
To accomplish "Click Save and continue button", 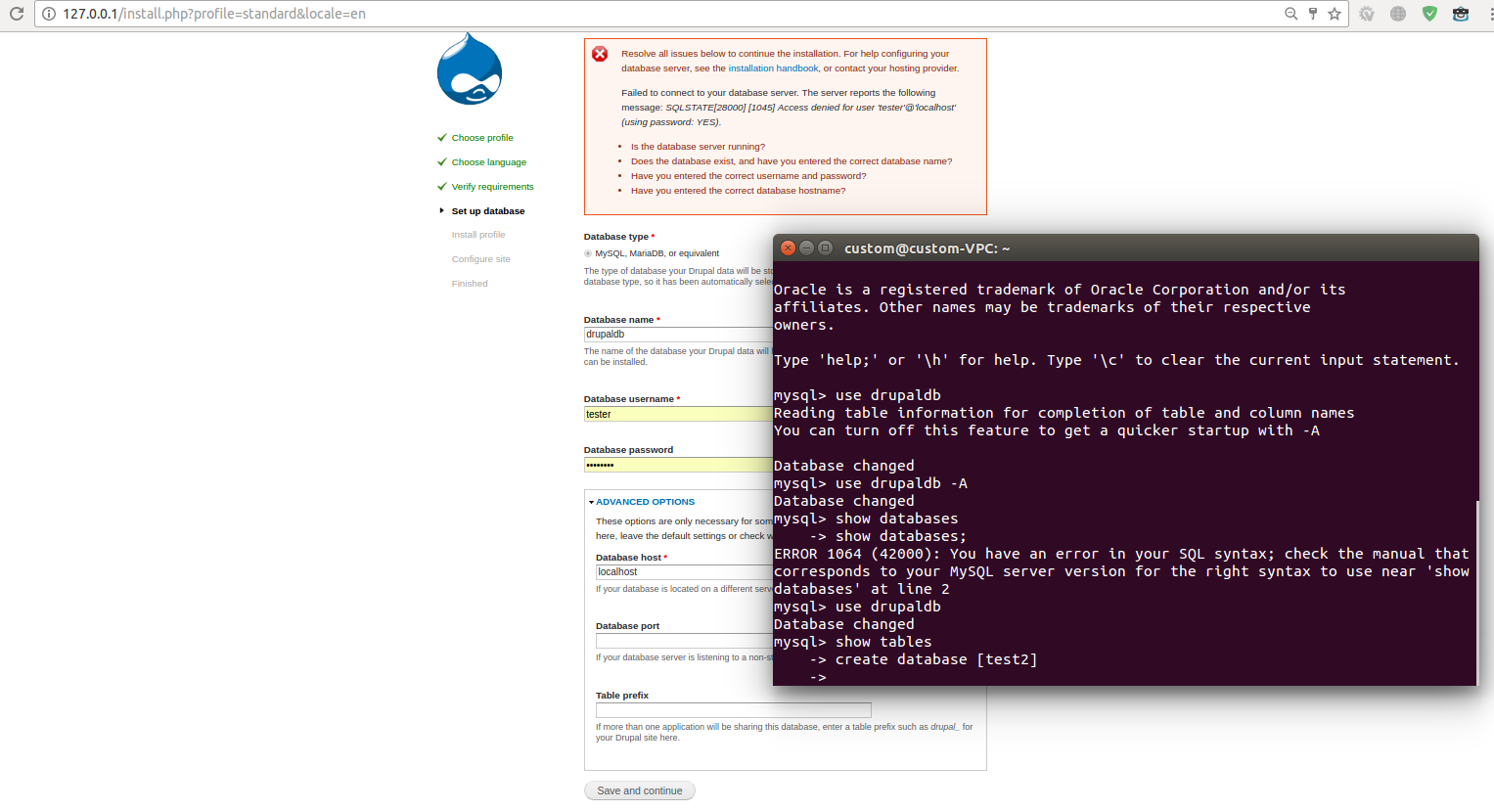I will tap(640, 790).
